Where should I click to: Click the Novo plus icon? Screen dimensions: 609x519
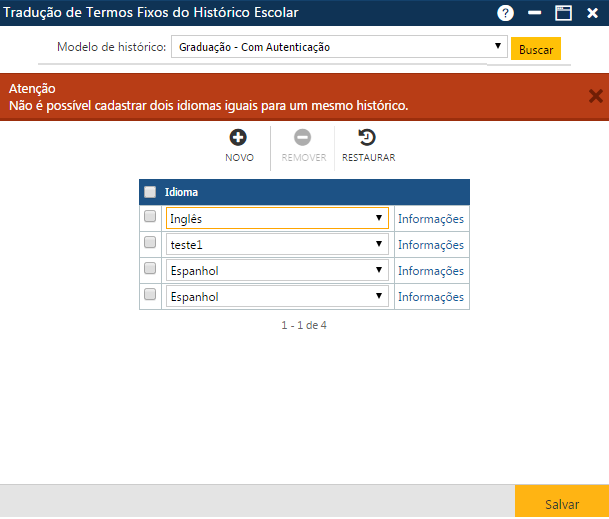239,138
